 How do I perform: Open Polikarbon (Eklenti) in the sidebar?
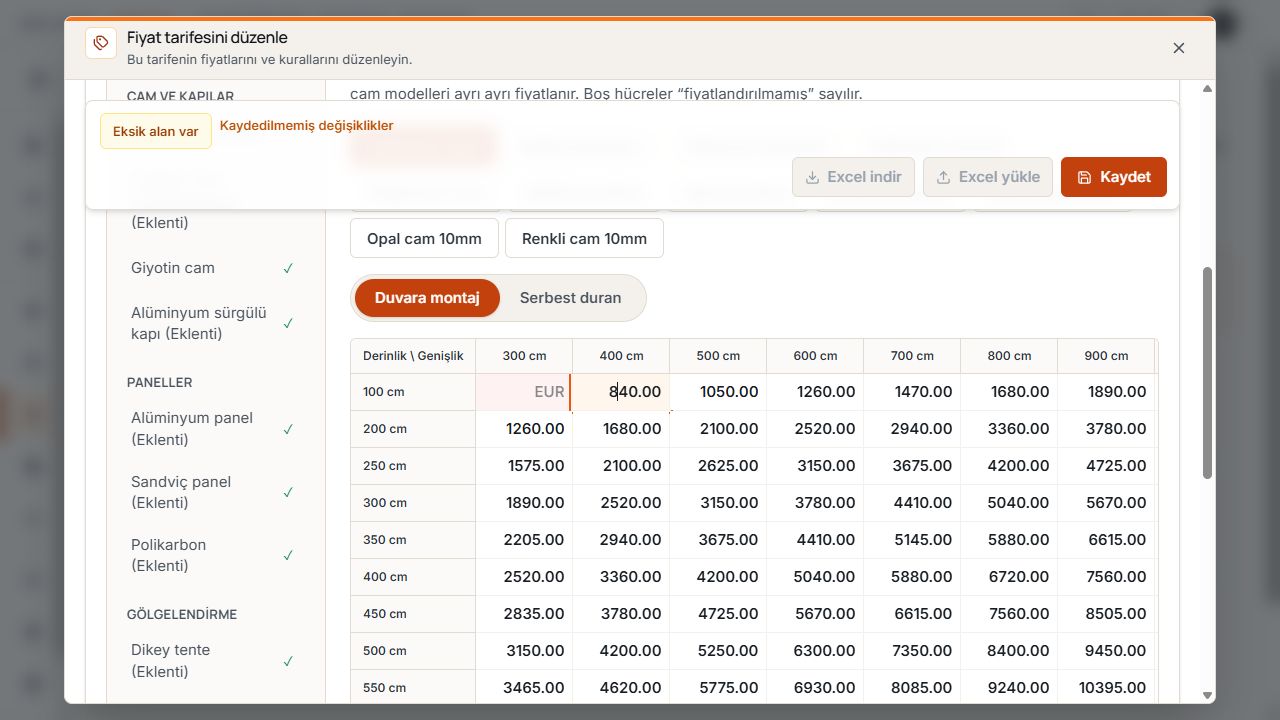(x=212, y=555)
